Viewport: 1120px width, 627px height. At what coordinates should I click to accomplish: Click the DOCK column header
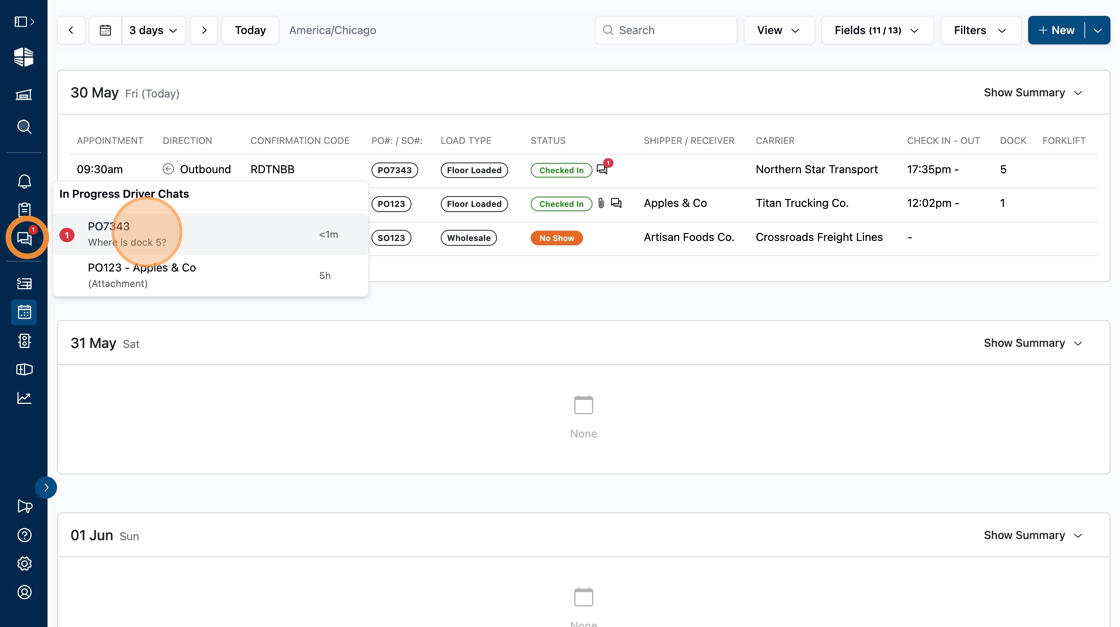click(1013, 141)
